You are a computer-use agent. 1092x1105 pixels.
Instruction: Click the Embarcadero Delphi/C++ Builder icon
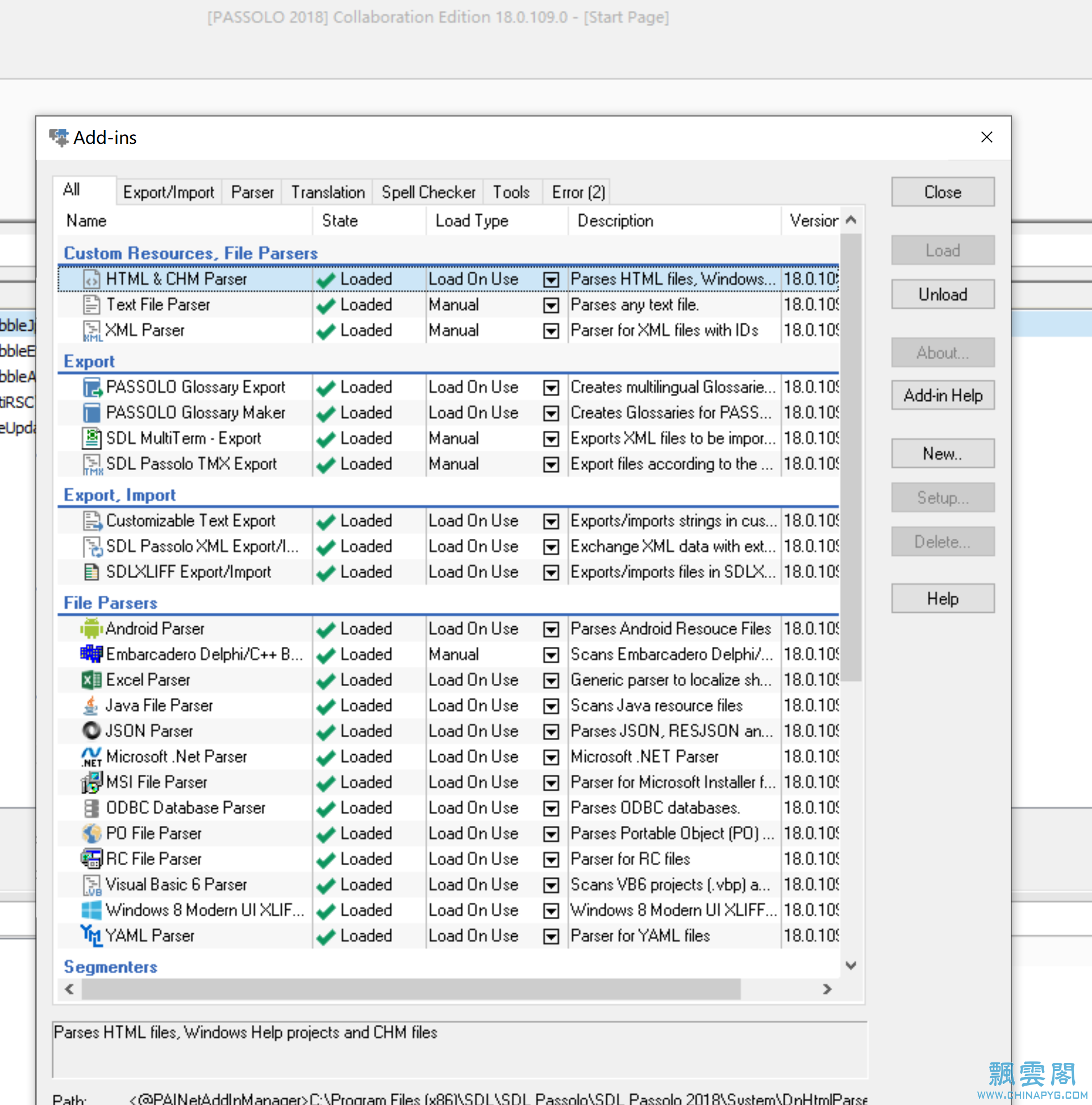[x=91, y=654]
